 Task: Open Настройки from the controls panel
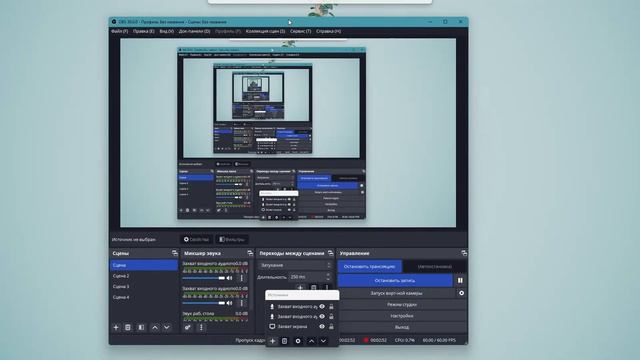pyautogui.click(x=402, y=316)
